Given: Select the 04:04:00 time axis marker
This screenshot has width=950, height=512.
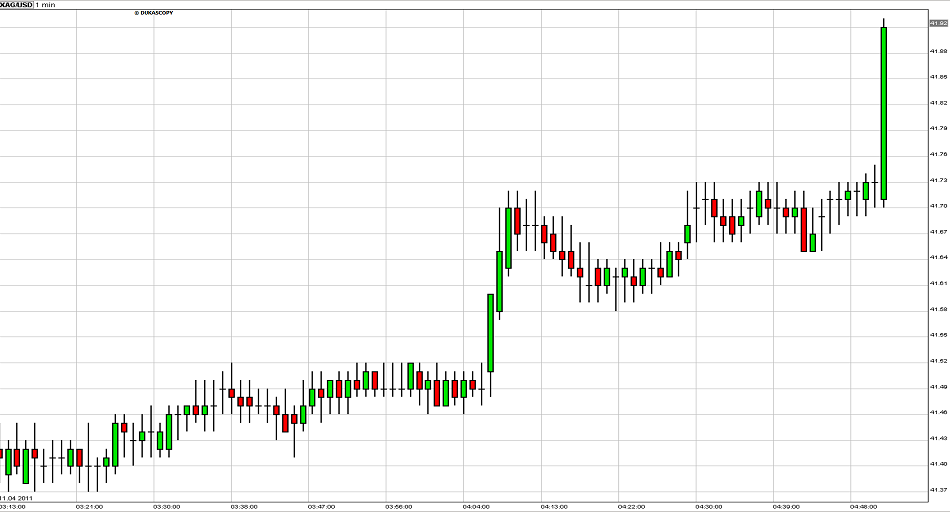Looking at the screenshot, I should point(476,506).
